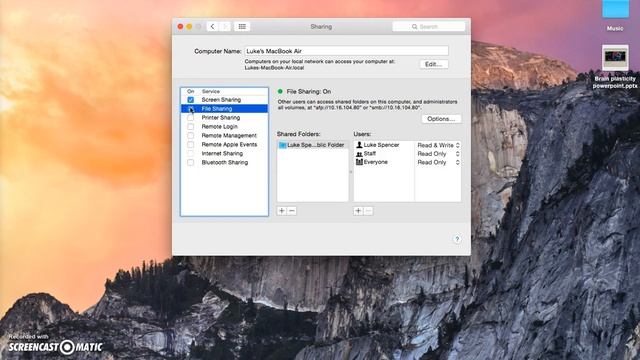640x360 pixels.
Task: Enable Remote Login checkbox
Action: point(191,127)
